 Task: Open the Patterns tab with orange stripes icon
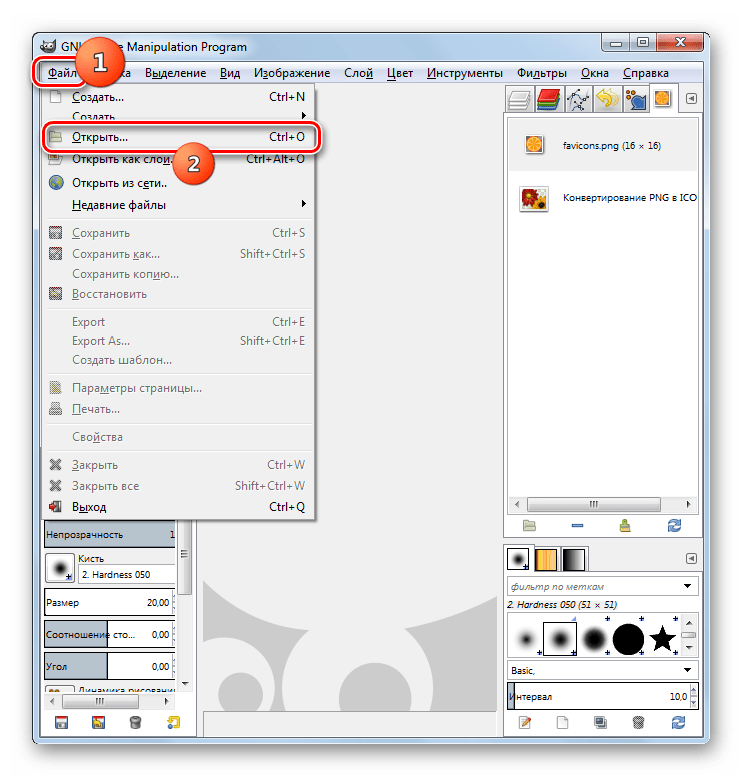pos(546,559)
